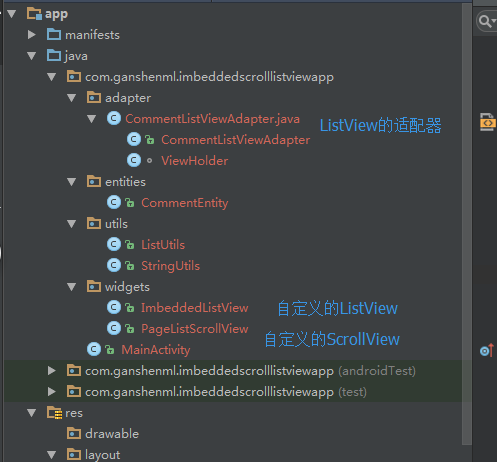This screenshot has height=462, width=497.
Task: Click the entities package folder icon
Action: point(94,181)
